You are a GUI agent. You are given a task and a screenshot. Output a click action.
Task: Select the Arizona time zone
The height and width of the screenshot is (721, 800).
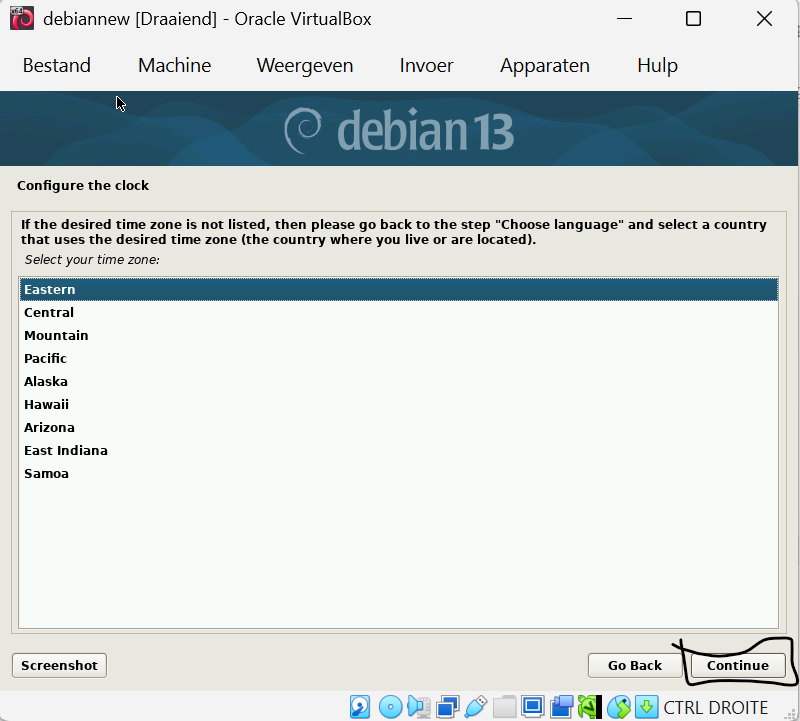click(398, 427)
